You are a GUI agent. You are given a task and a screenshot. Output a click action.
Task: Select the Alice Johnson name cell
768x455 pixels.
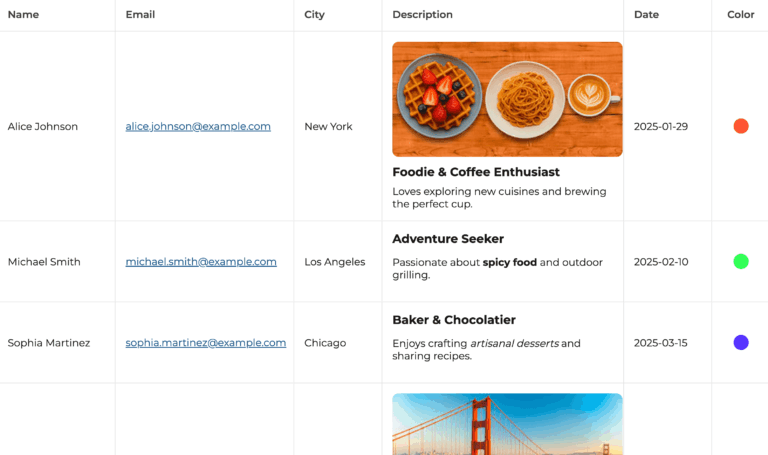point(43,127)
